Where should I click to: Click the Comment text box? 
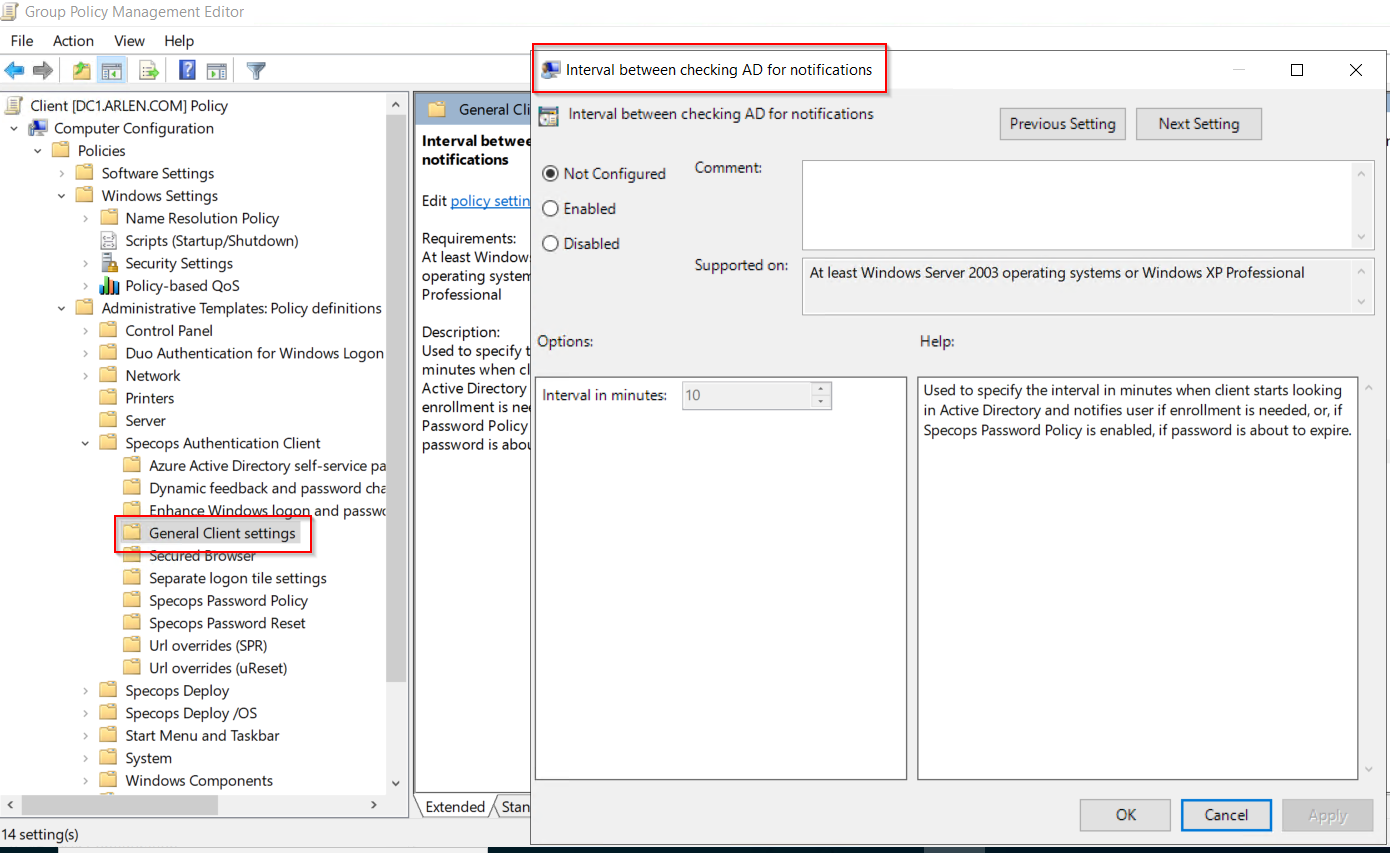[x=1088, y=205]
